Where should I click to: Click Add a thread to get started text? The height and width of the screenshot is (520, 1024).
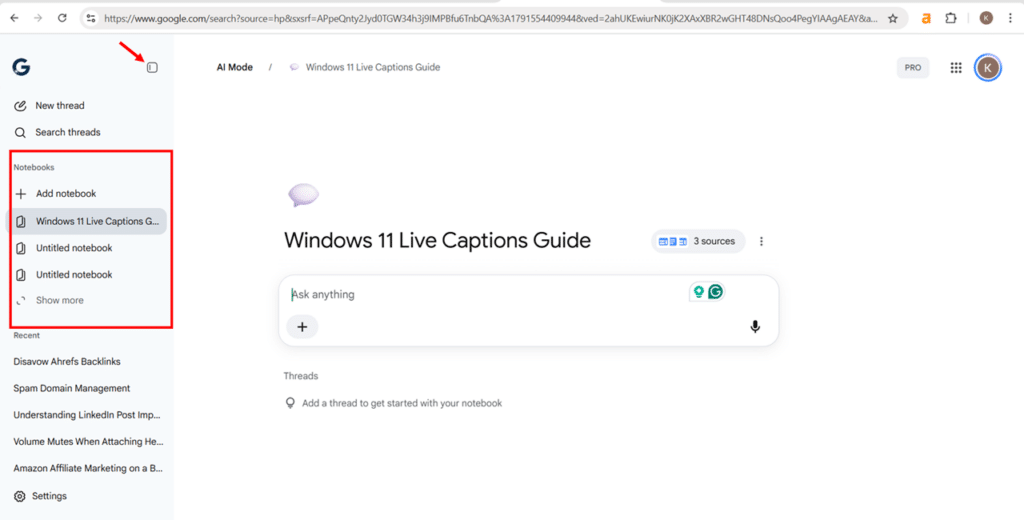tap(402, 403)
